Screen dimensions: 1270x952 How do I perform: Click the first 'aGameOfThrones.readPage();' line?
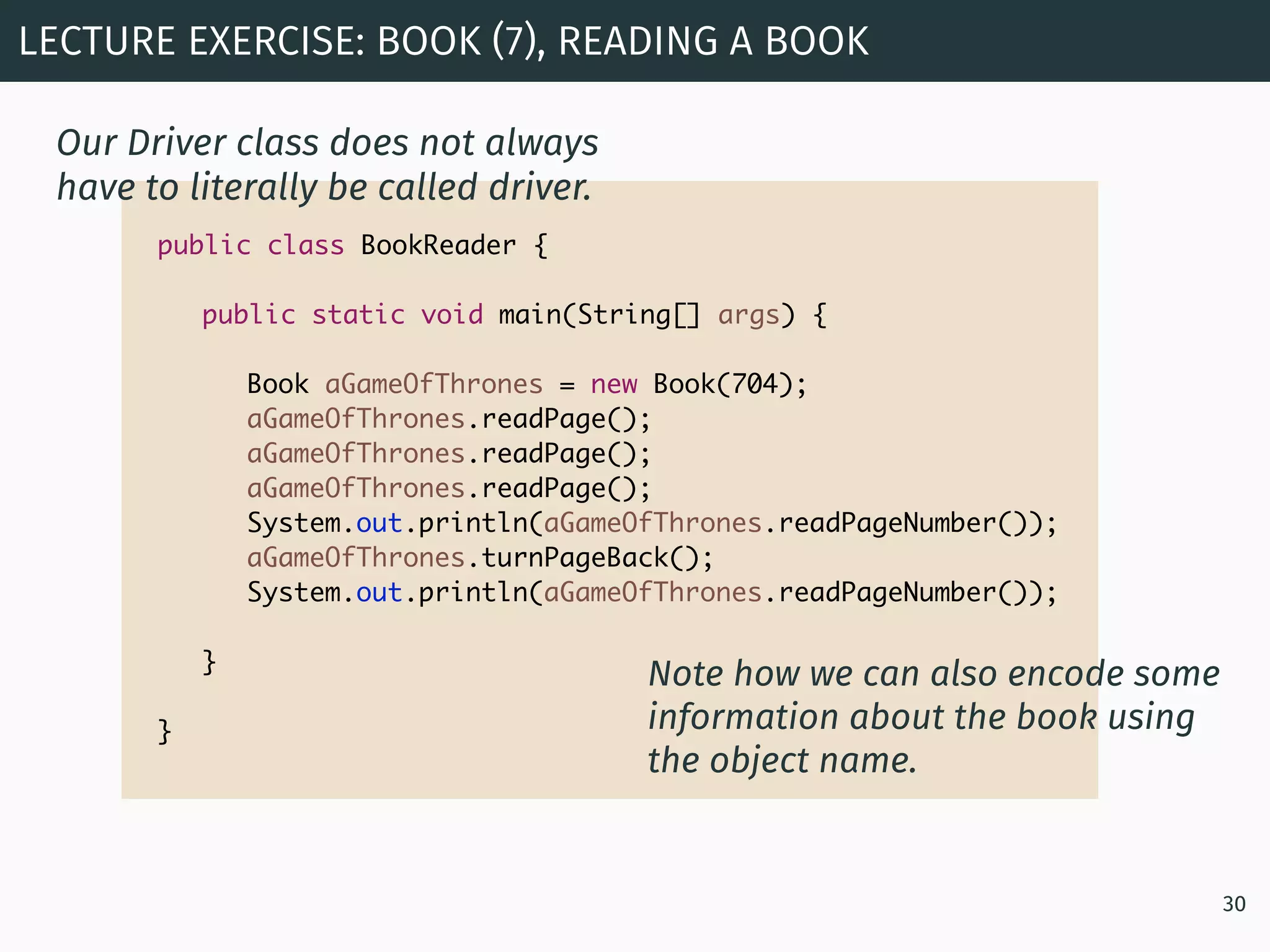(x=449, y=419)
